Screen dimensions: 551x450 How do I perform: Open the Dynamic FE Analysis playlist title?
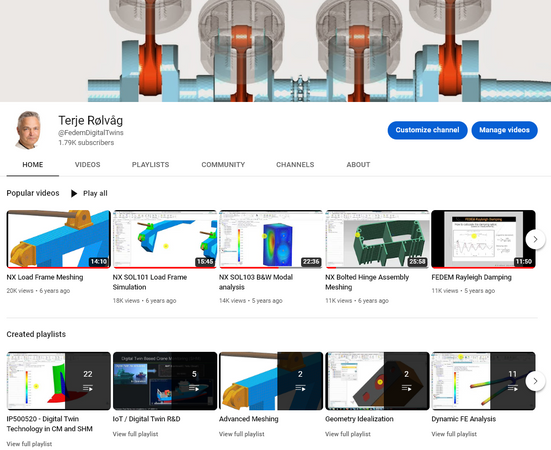[464, 419]
